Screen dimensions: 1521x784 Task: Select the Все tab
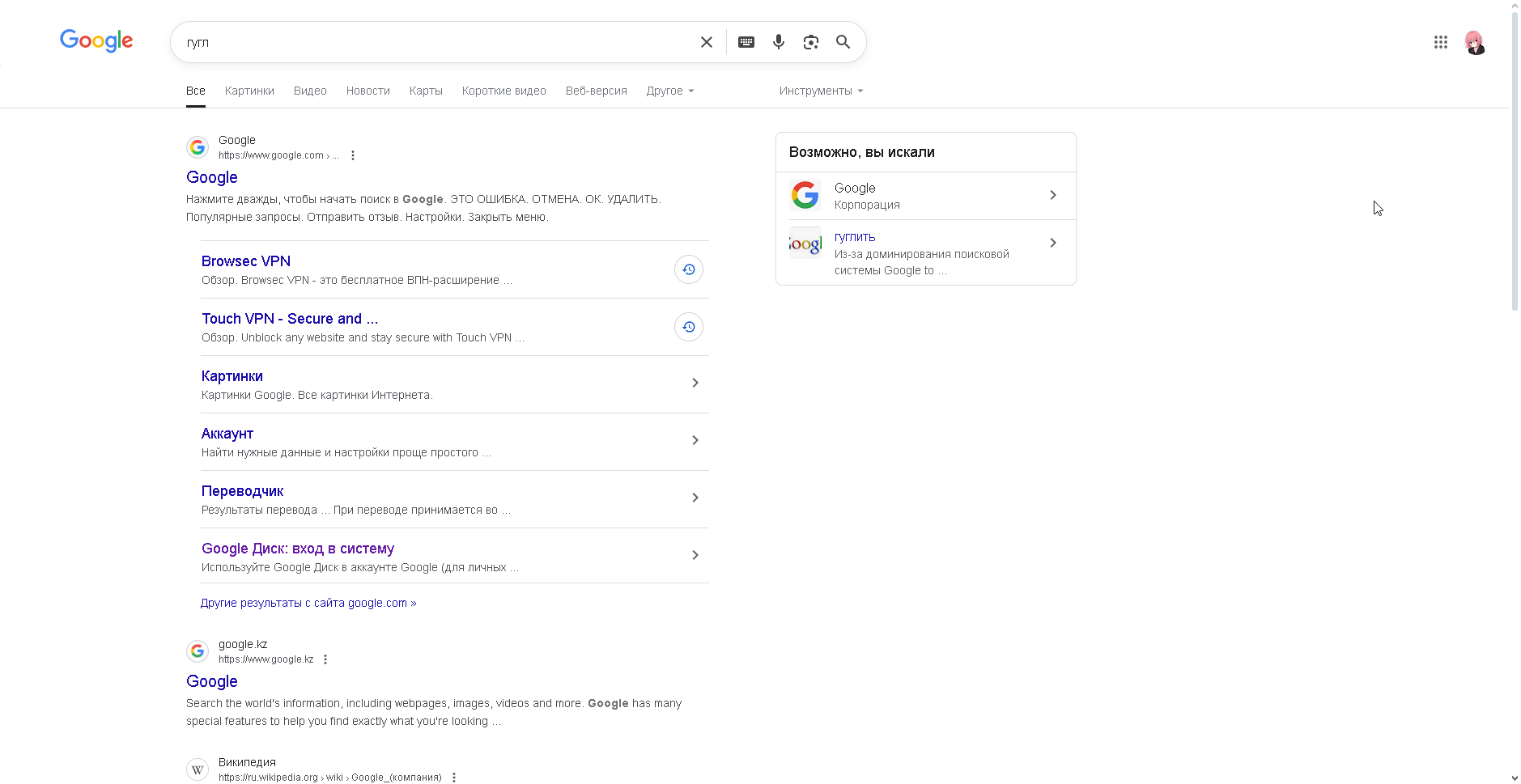[x=196, y=91]
